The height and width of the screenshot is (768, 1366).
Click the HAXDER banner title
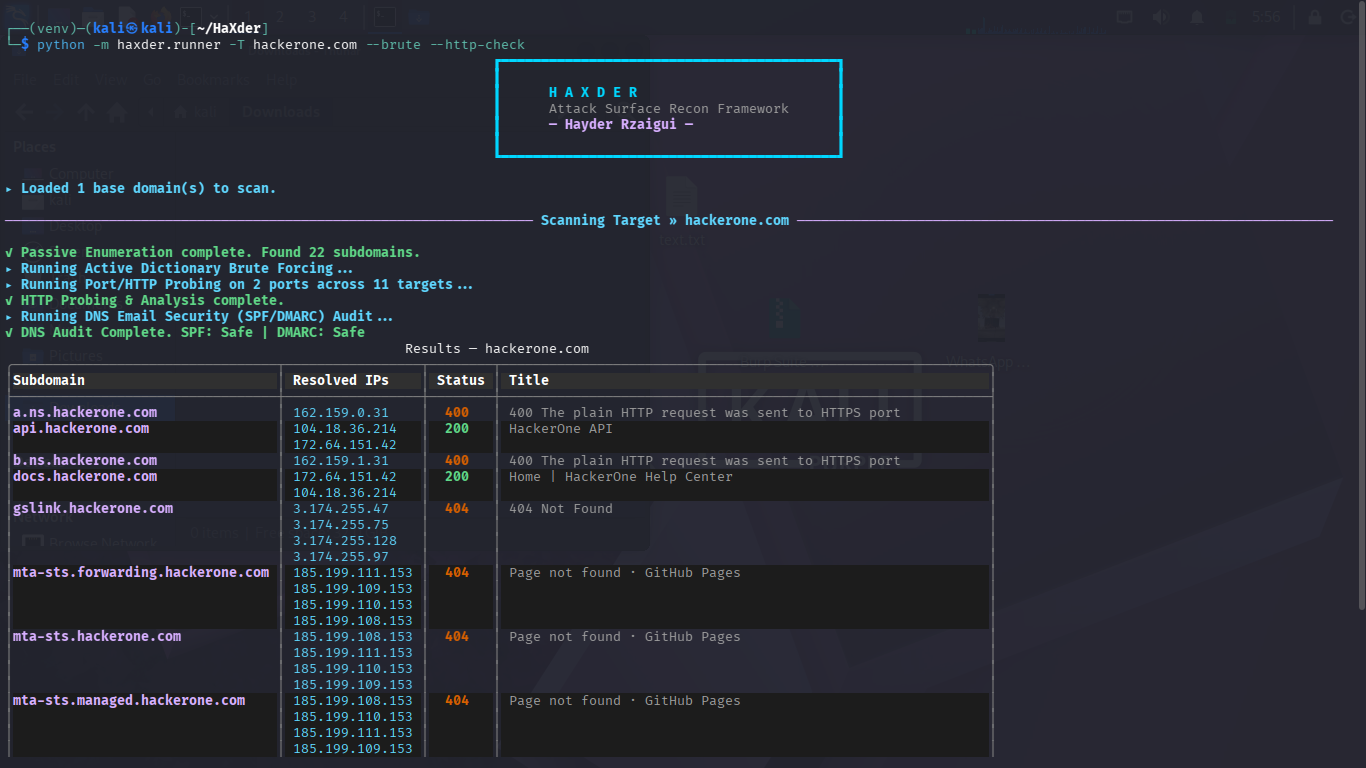click(x=594, y=92)
